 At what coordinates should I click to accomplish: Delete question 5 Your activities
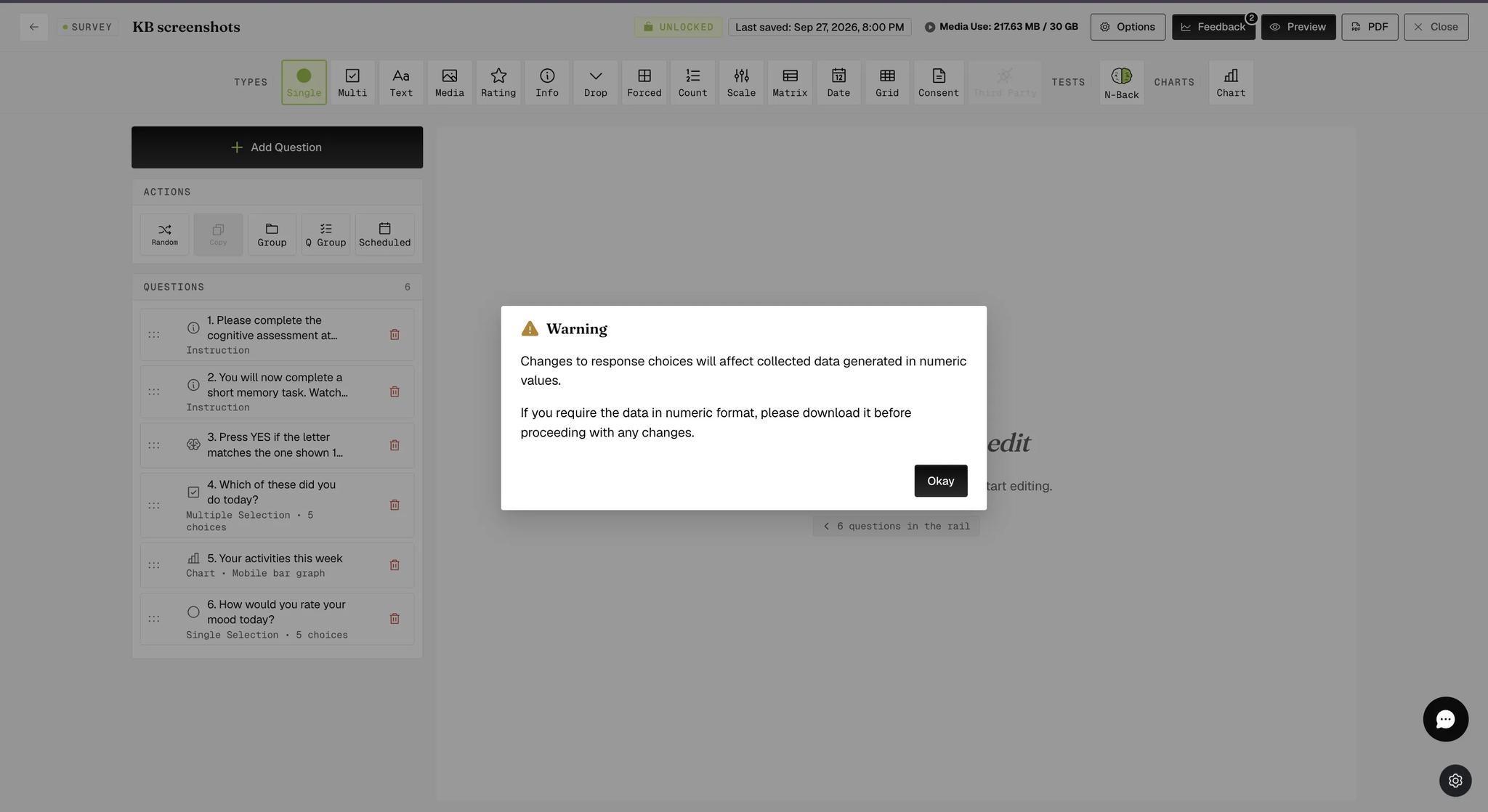395,565
